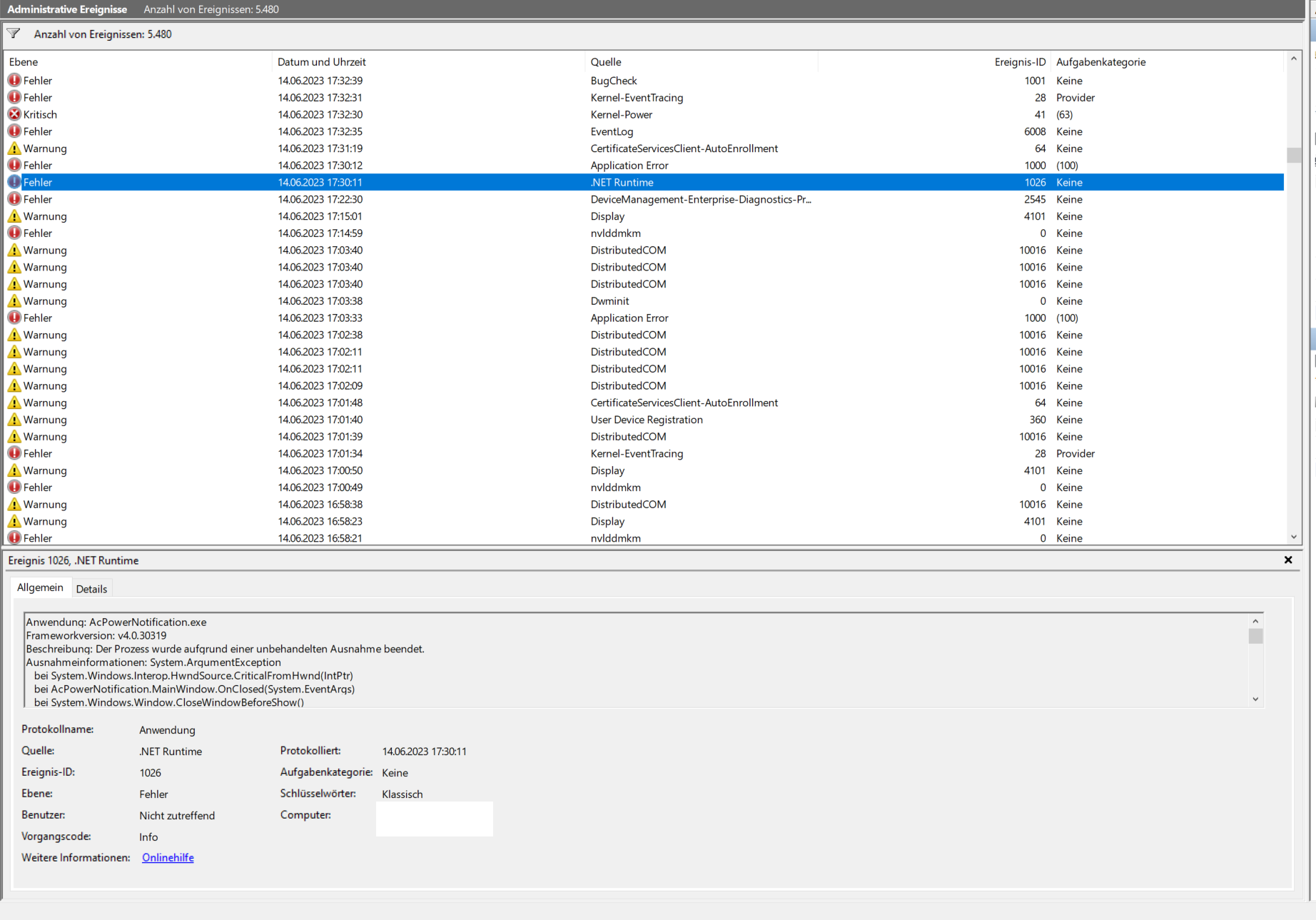Click the error icon of the EventLog row

[14, 131]
